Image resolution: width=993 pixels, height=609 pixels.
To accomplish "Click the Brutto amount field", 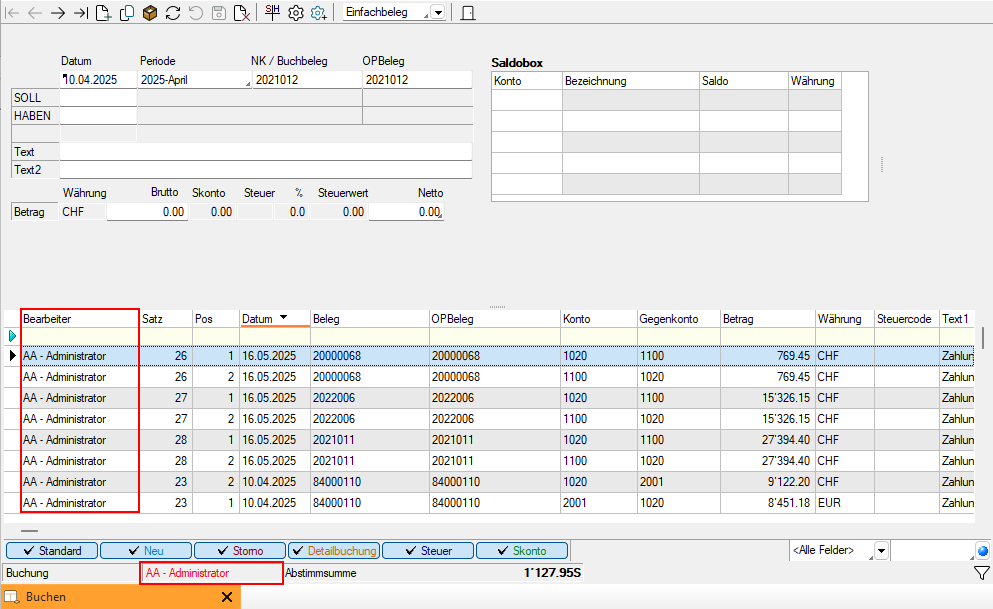I will coord(146,212).
